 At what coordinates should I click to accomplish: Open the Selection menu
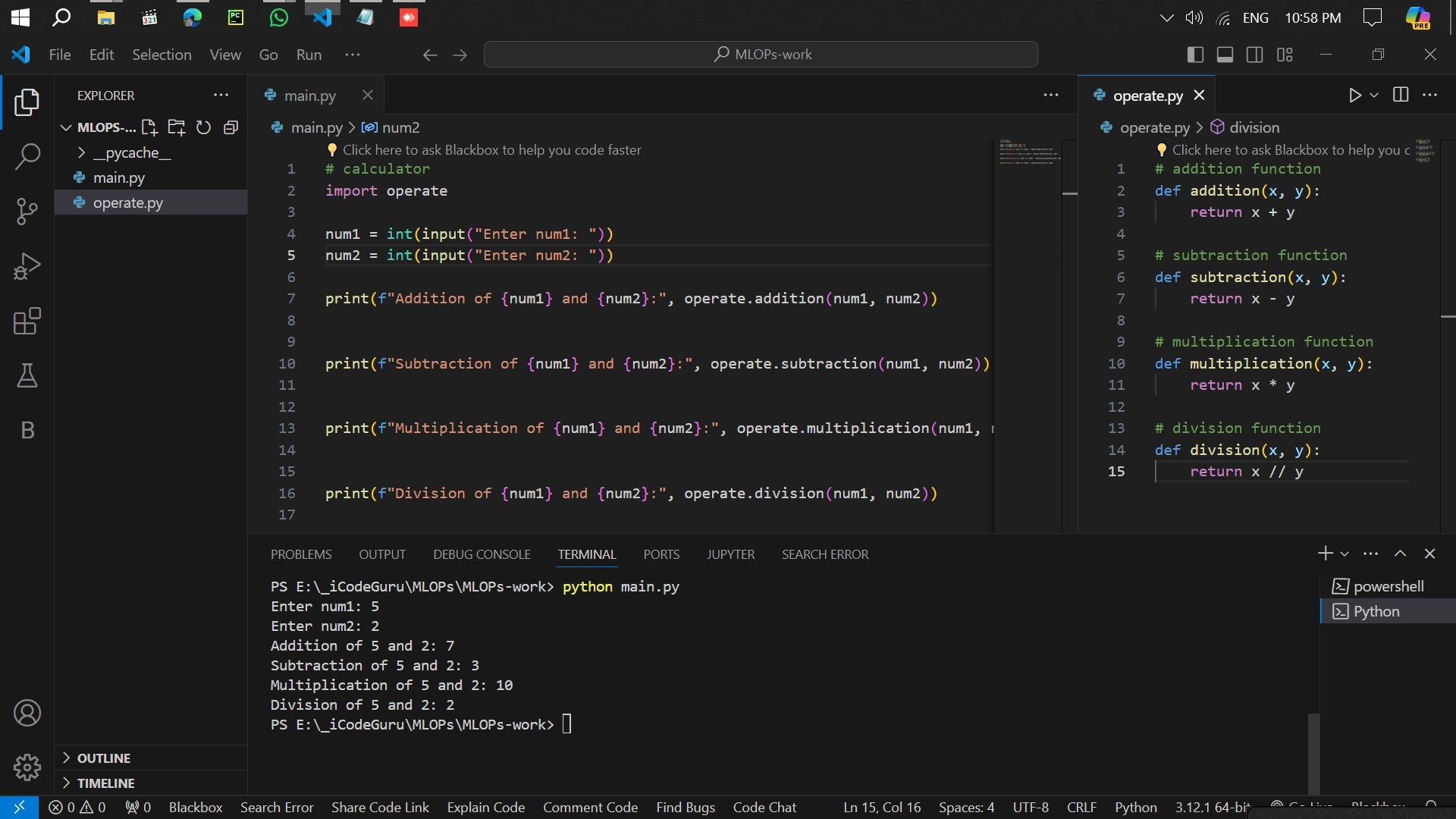[x=162, y=55]
